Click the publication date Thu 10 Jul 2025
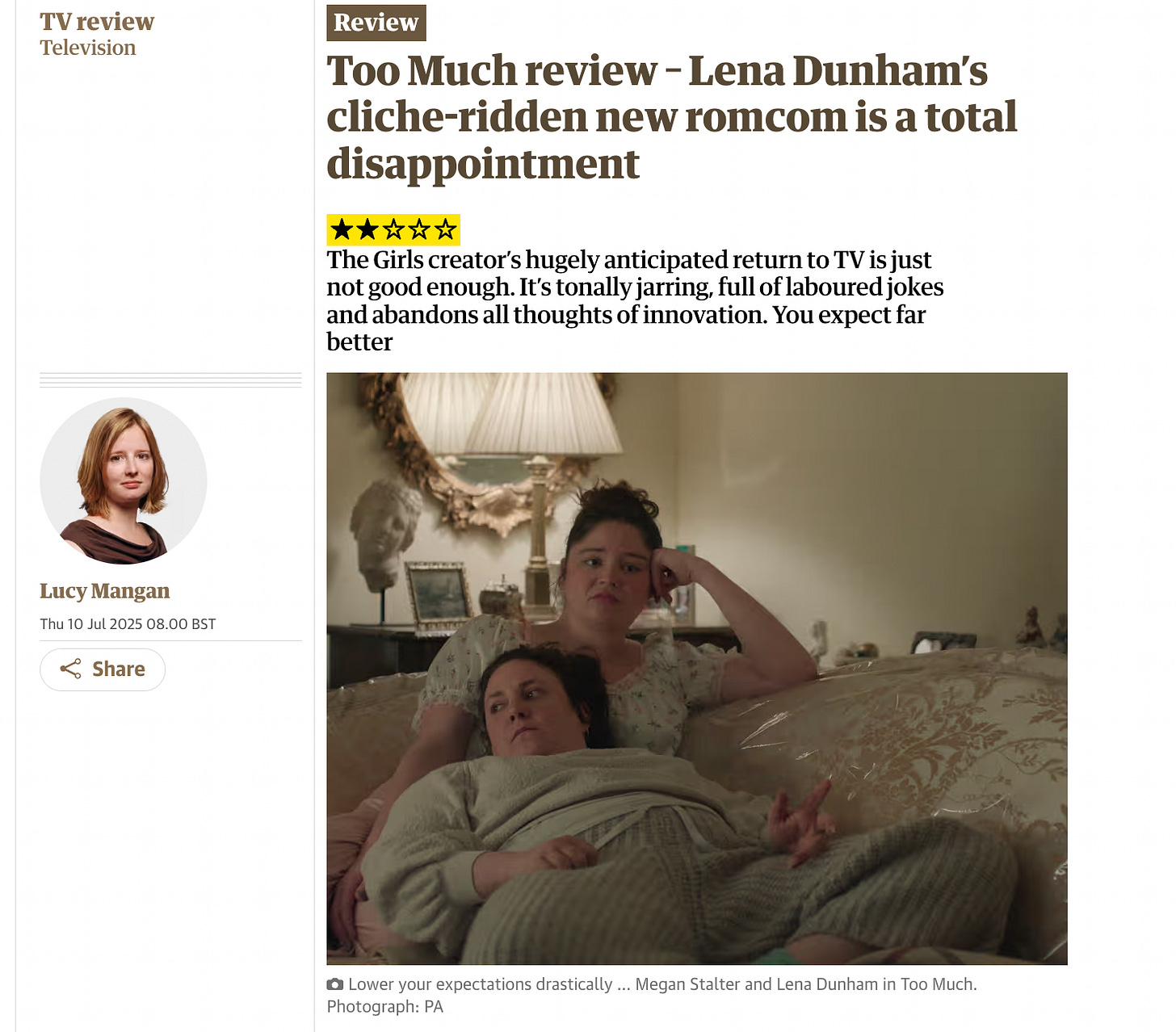Viewport: 1176px width, 1032px height. point(128,624)
